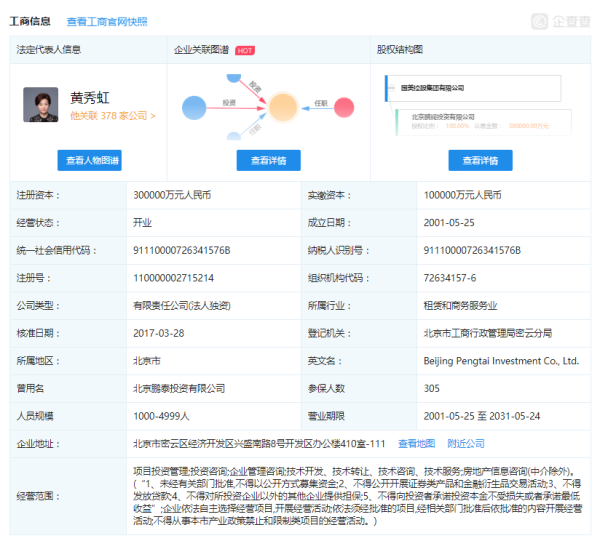Click the red node on graph right
The width and height of the screenshot is (600, 549).
(346, 107)
